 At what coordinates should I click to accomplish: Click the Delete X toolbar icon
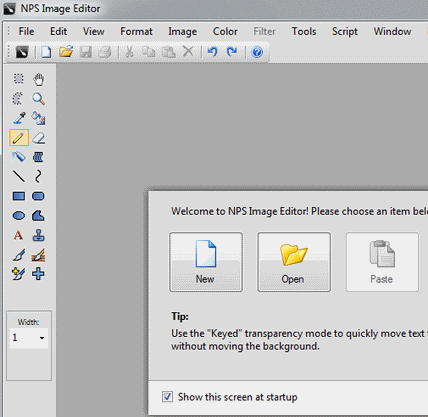click(x=188, y=52)
